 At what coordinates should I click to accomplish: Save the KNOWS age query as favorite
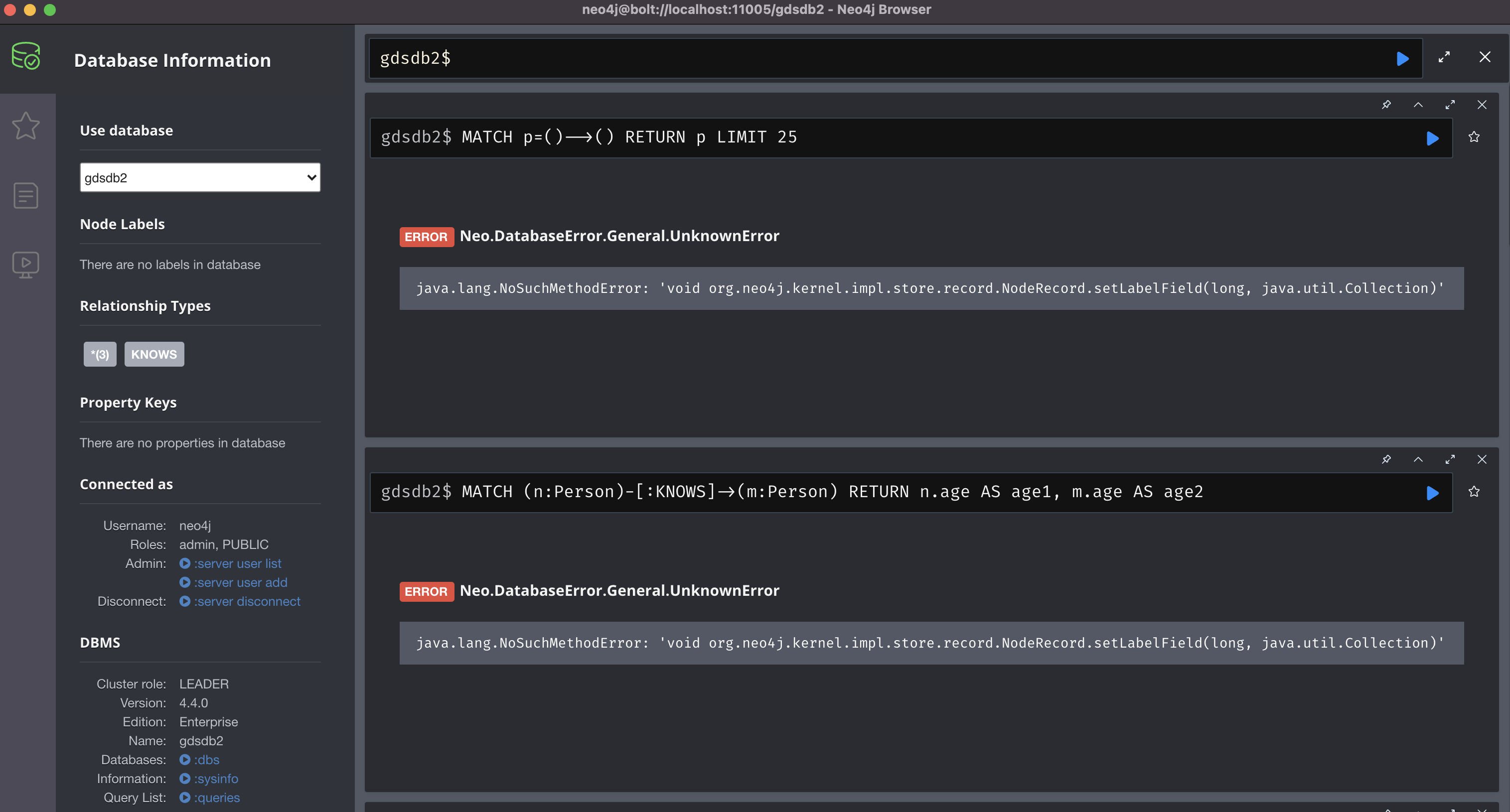pyautogui.click(x=1475, y=492)
